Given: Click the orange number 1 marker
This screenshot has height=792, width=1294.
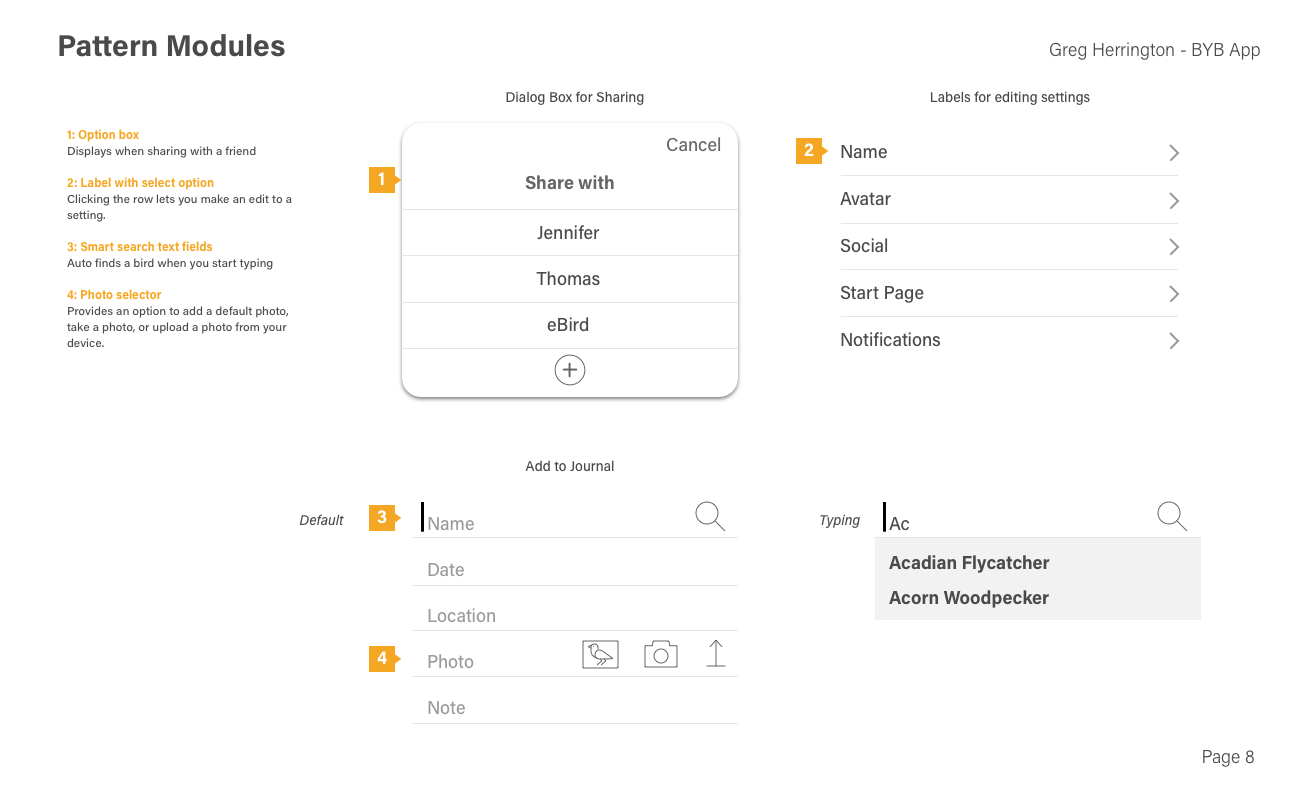Looking at the screenshot, I should point(382,180).
